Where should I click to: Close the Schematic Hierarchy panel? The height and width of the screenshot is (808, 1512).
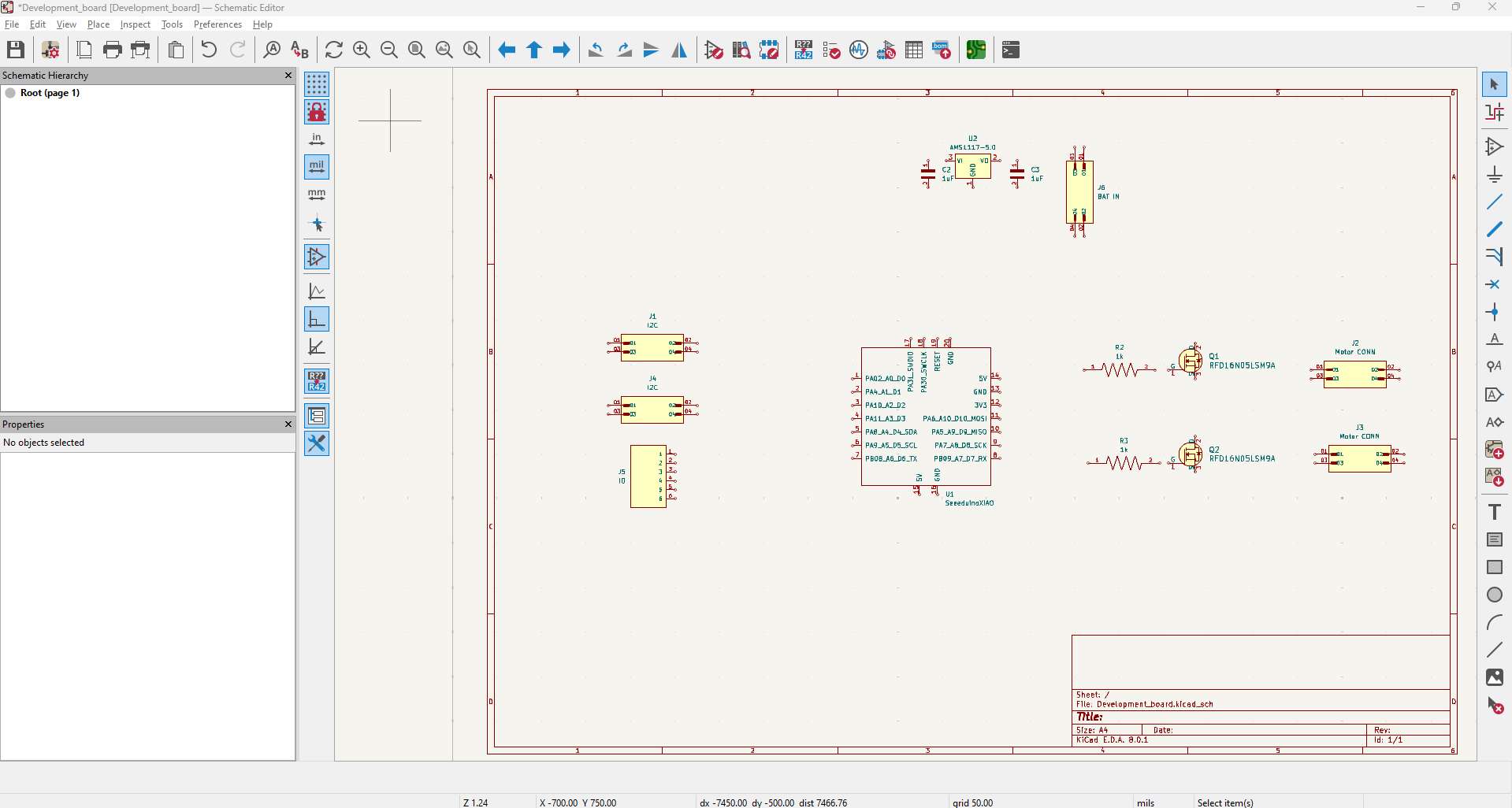[x=288, y=76]
